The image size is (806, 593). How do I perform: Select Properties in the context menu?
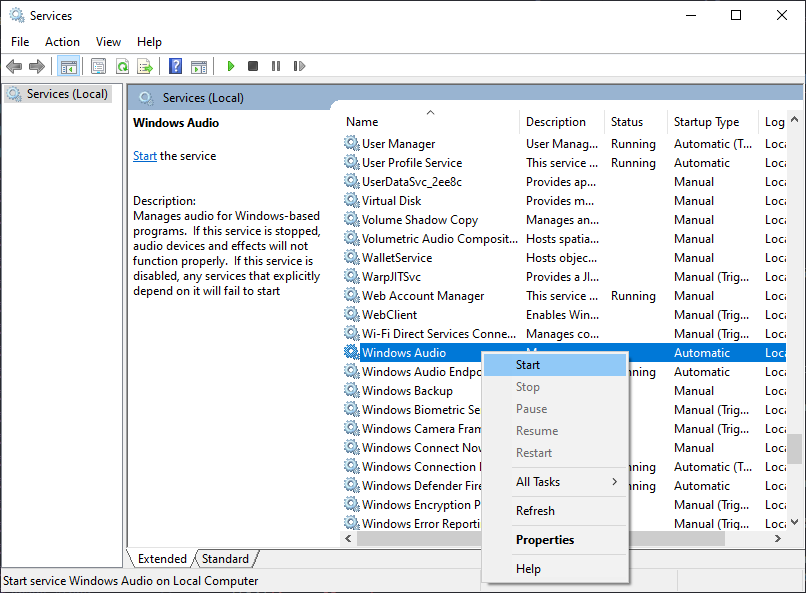click(544, 540)
